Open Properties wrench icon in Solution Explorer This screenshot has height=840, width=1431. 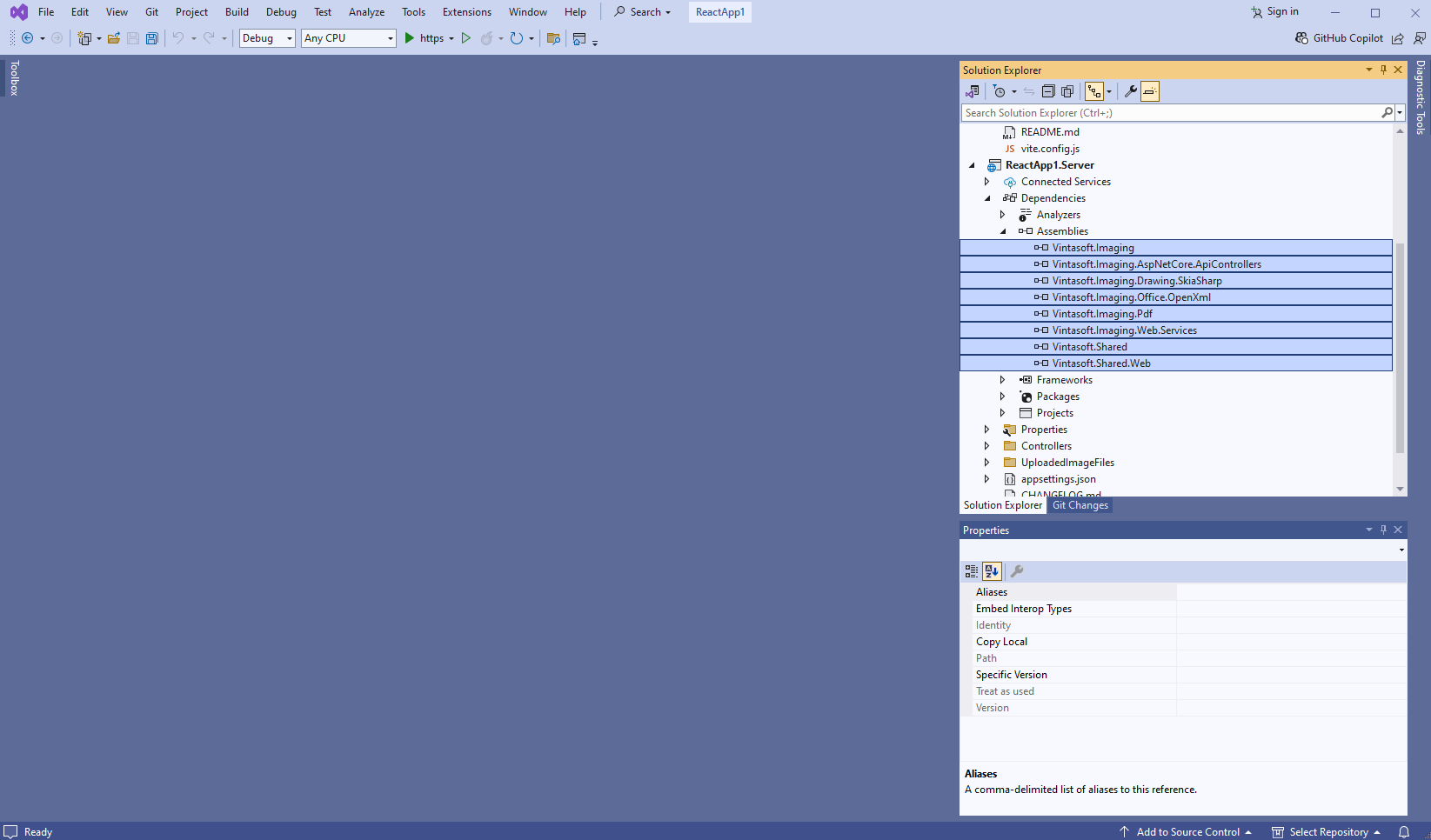click(1130, 91)
